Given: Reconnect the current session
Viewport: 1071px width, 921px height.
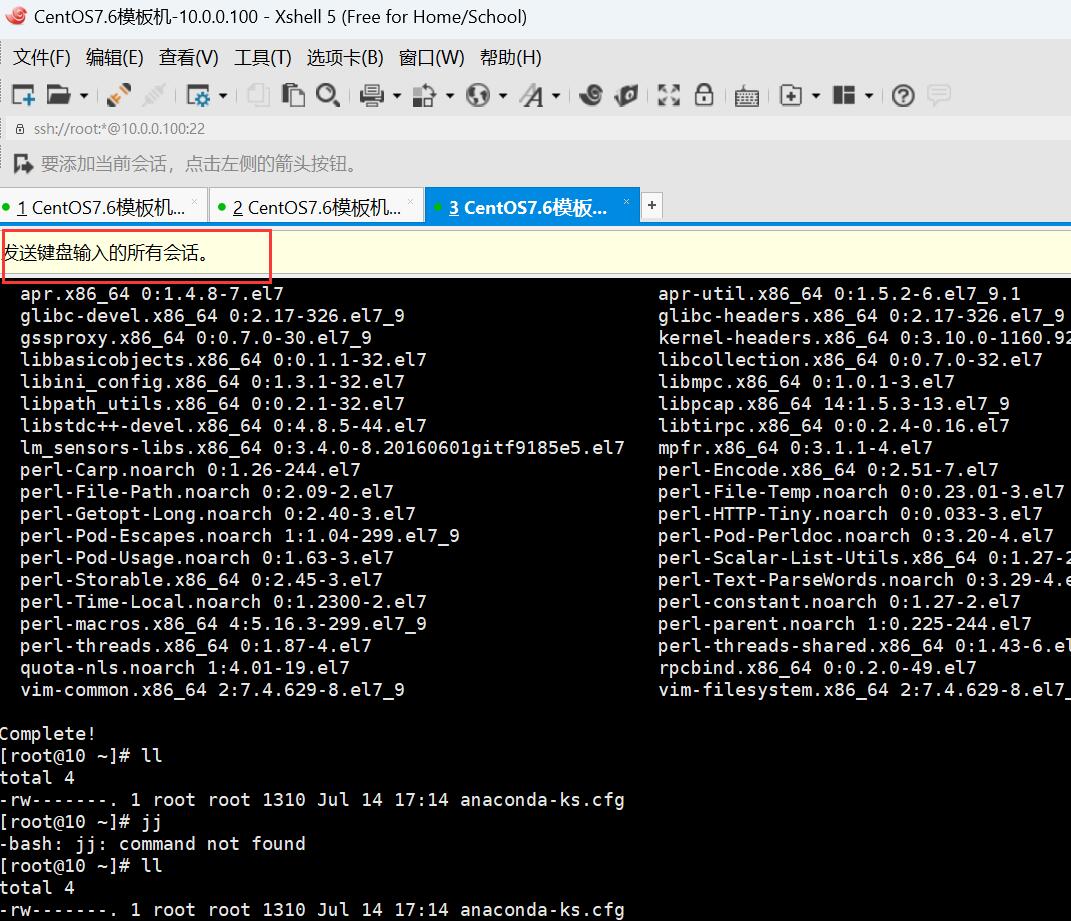Looking at the screenshot, I should coord(120,95).
